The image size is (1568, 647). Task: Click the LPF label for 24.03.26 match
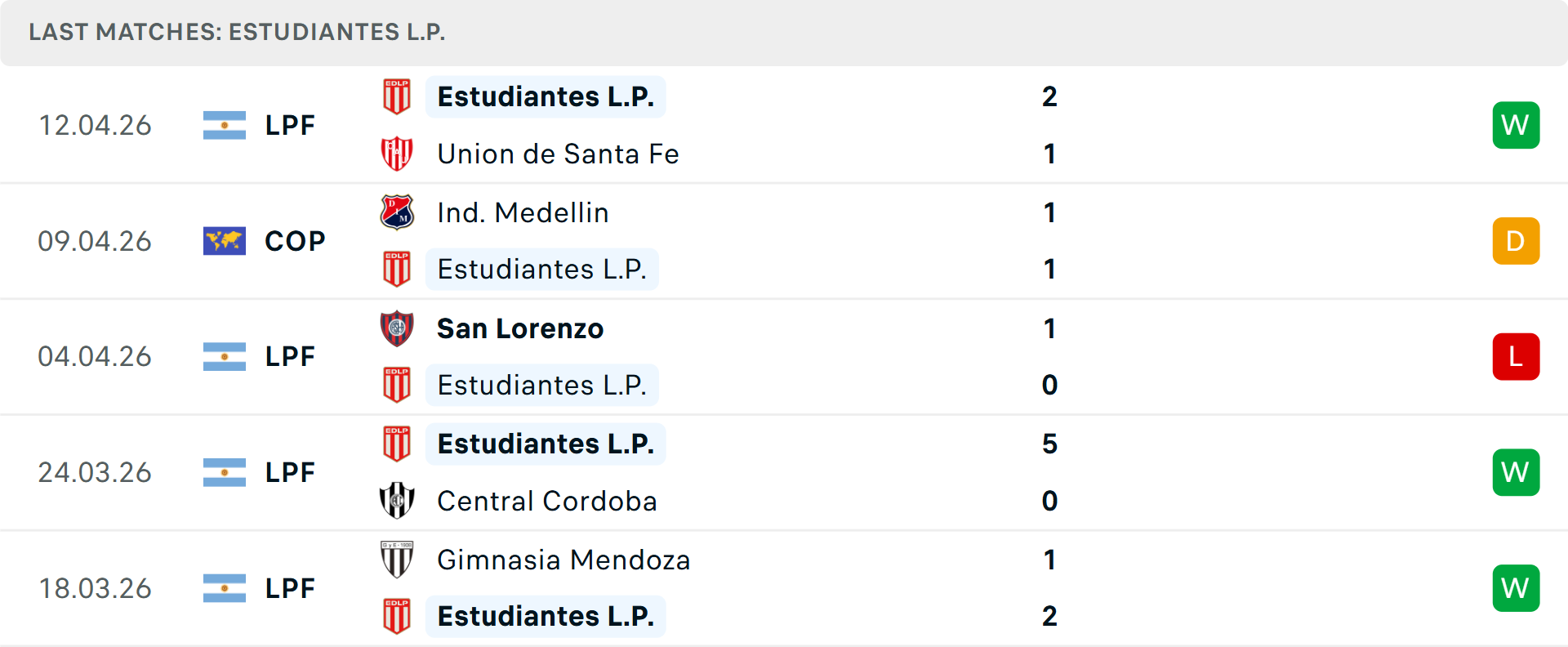[x=290, y=472]
